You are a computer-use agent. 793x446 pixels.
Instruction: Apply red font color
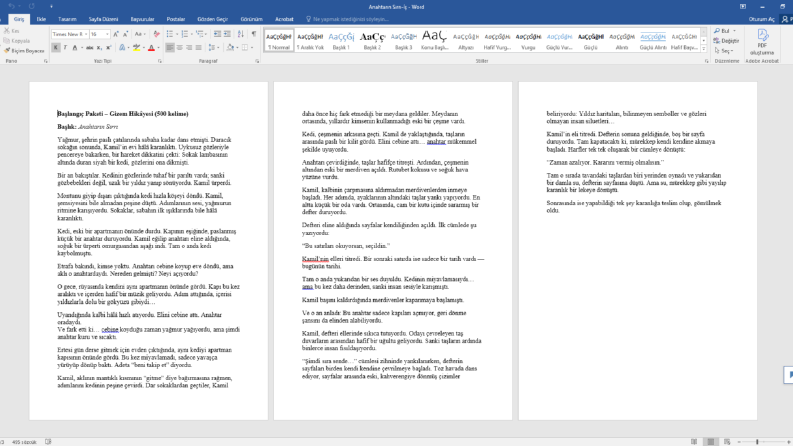[151, 48]
